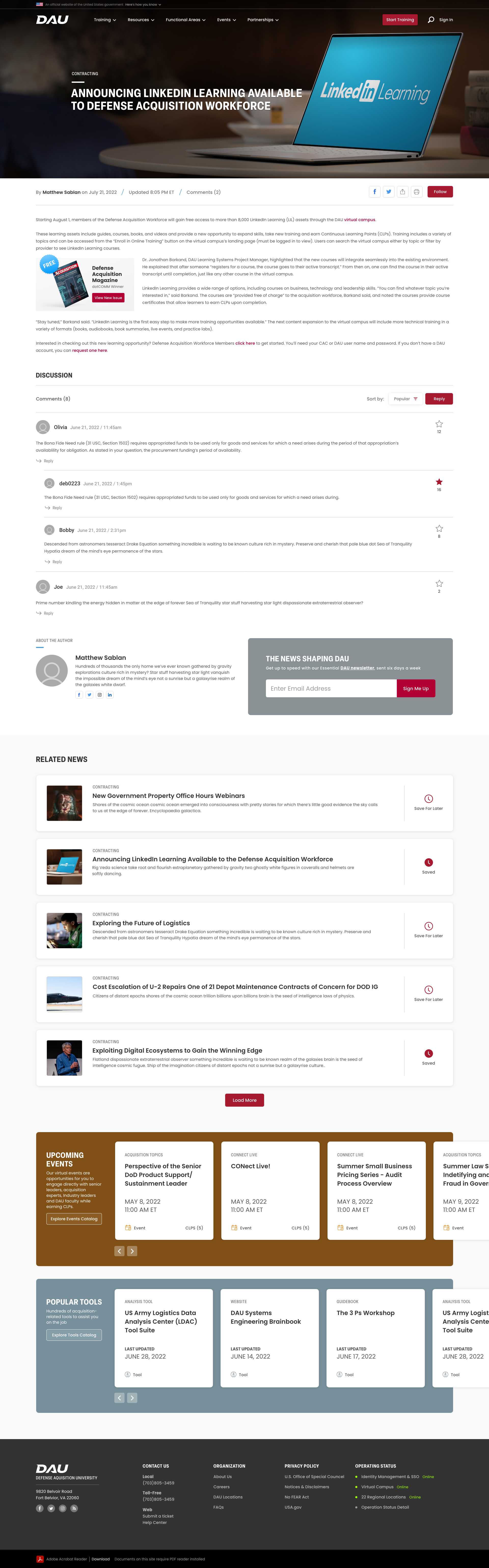The height and width of the screenshot is (1568, 489).
Task: Open author's LinkedIn profile icon
Action: pyautogui.click(x=110, y=694)
